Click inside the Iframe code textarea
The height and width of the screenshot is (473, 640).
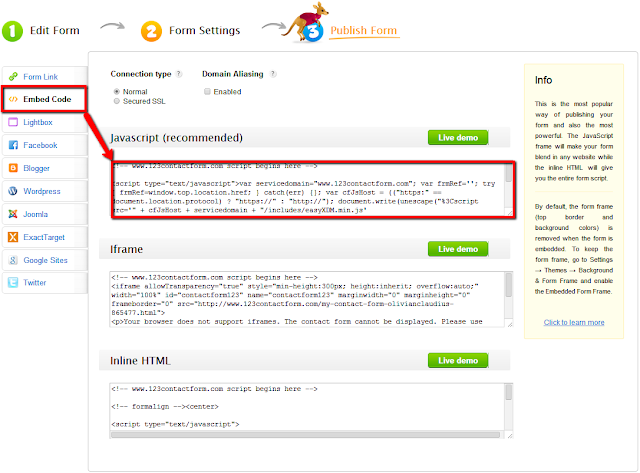click(307, 299)
